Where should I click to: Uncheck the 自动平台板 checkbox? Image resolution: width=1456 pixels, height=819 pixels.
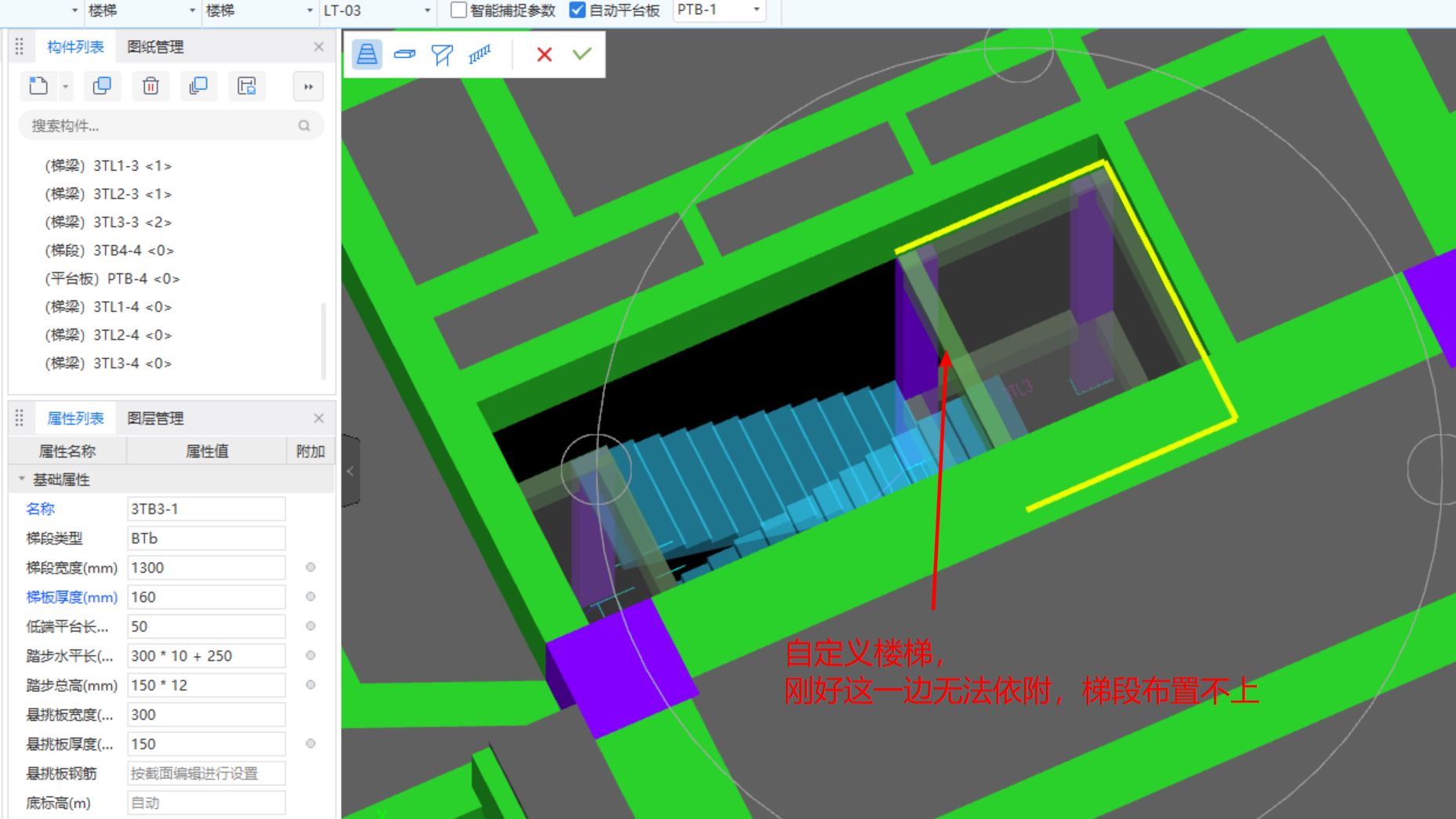click(578, 10)
